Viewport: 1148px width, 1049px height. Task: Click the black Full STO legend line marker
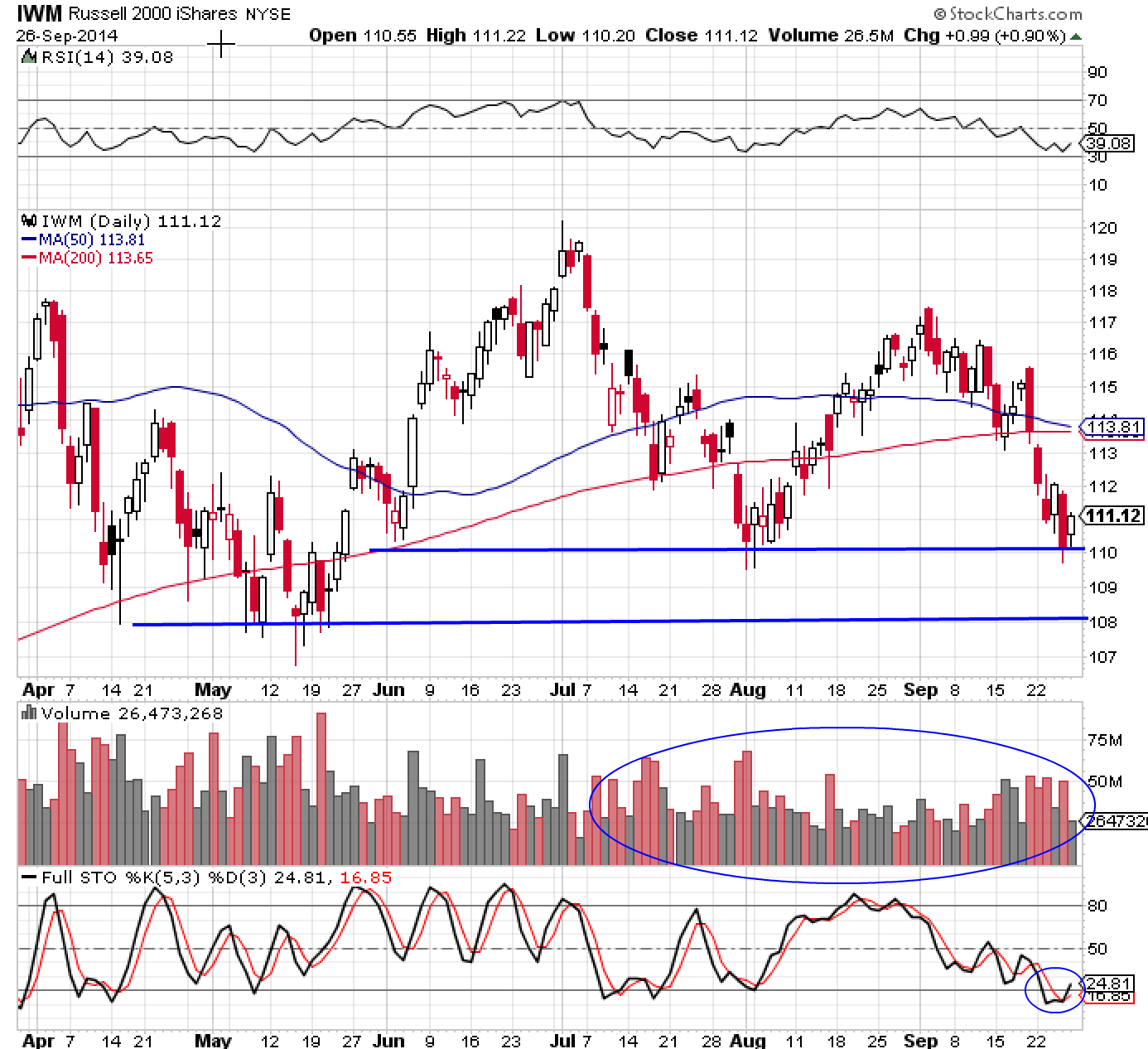click(29, 877)
